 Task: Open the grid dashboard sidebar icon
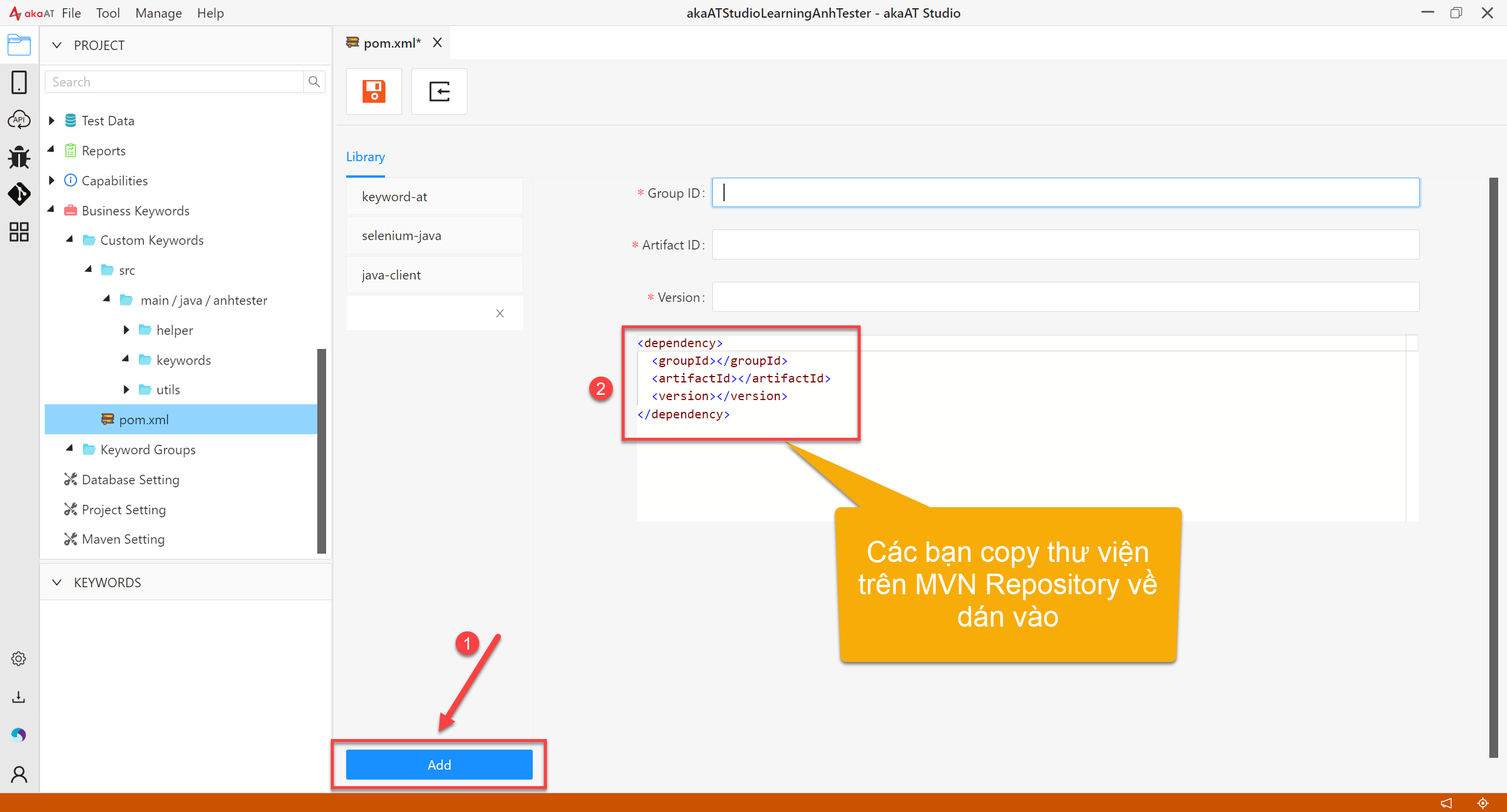coord(19,232)
